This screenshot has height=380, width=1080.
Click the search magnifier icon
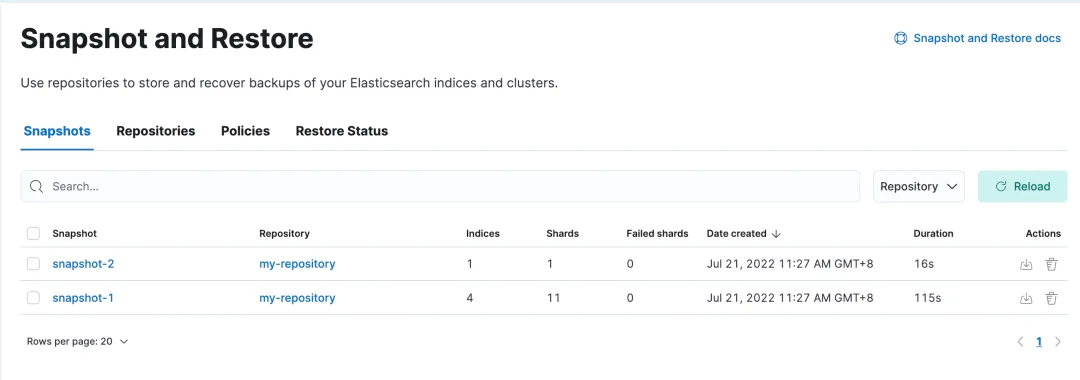(x=37, y=187)
